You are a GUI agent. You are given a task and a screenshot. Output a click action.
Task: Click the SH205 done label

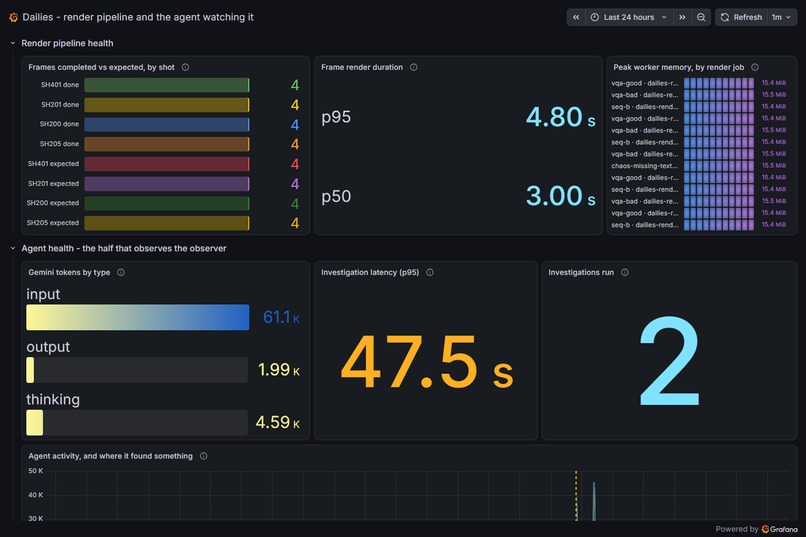coord(59,144)
